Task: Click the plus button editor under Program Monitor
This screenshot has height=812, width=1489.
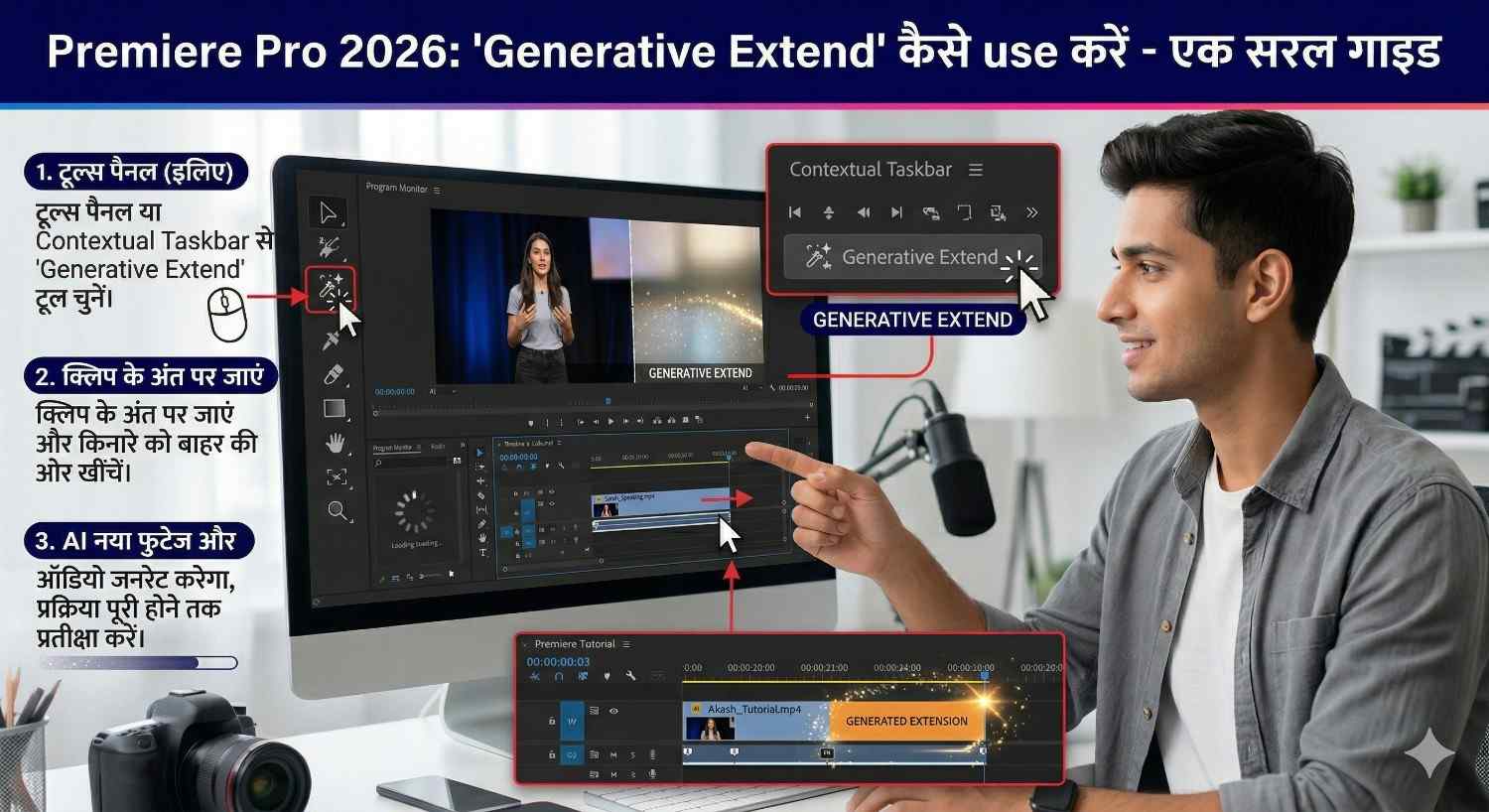Action: click(807, 417)
